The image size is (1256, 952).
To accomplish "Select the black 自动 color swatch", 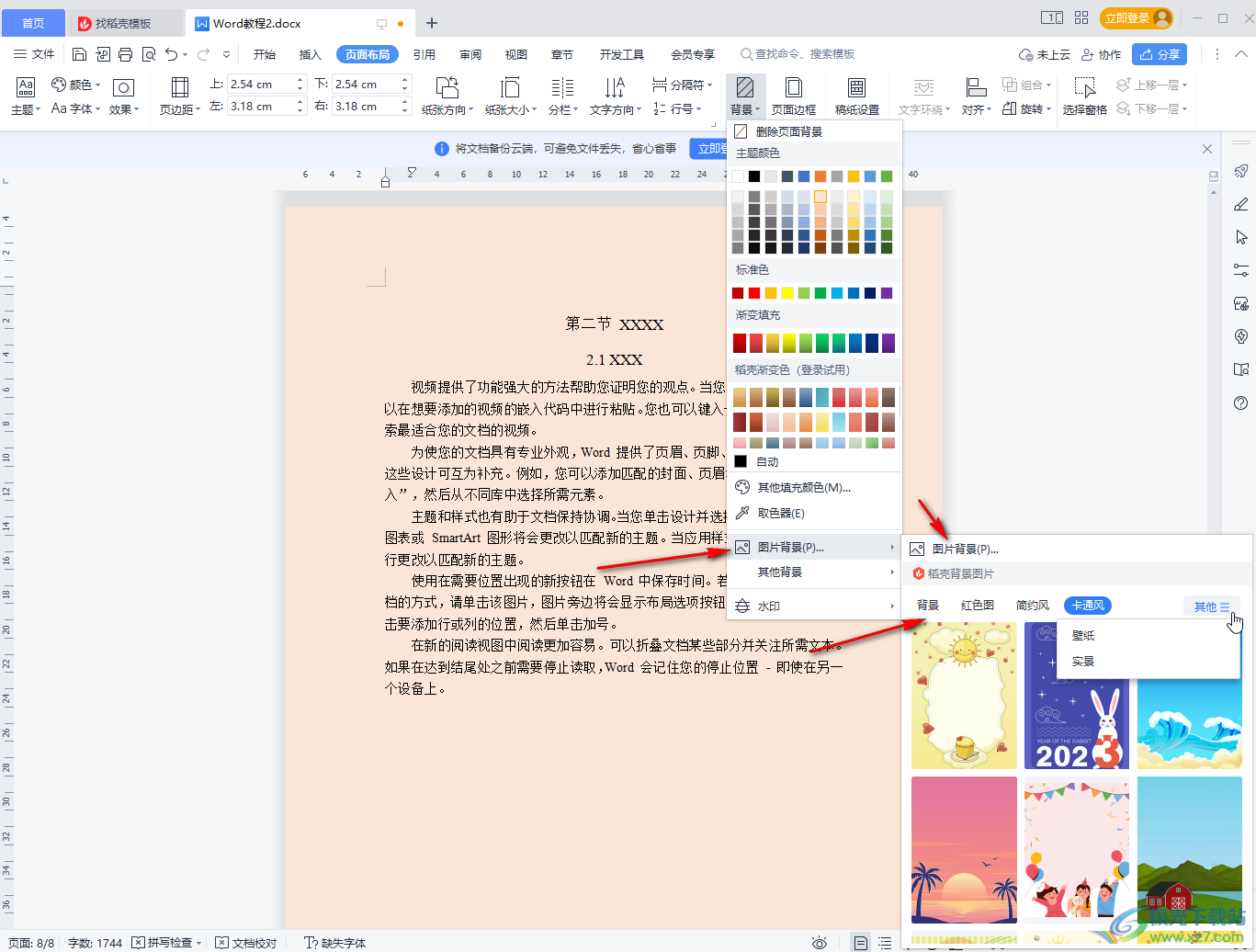I will 741,461.
